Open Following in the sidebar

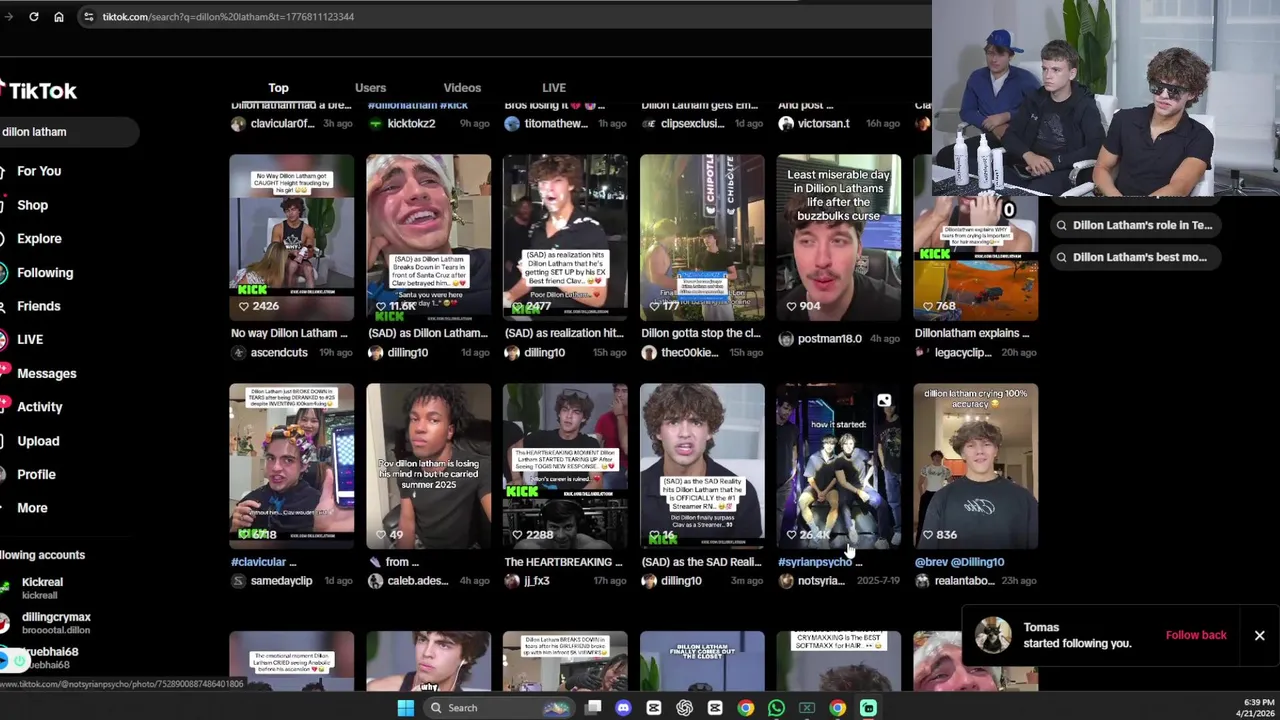click(44, 273)
